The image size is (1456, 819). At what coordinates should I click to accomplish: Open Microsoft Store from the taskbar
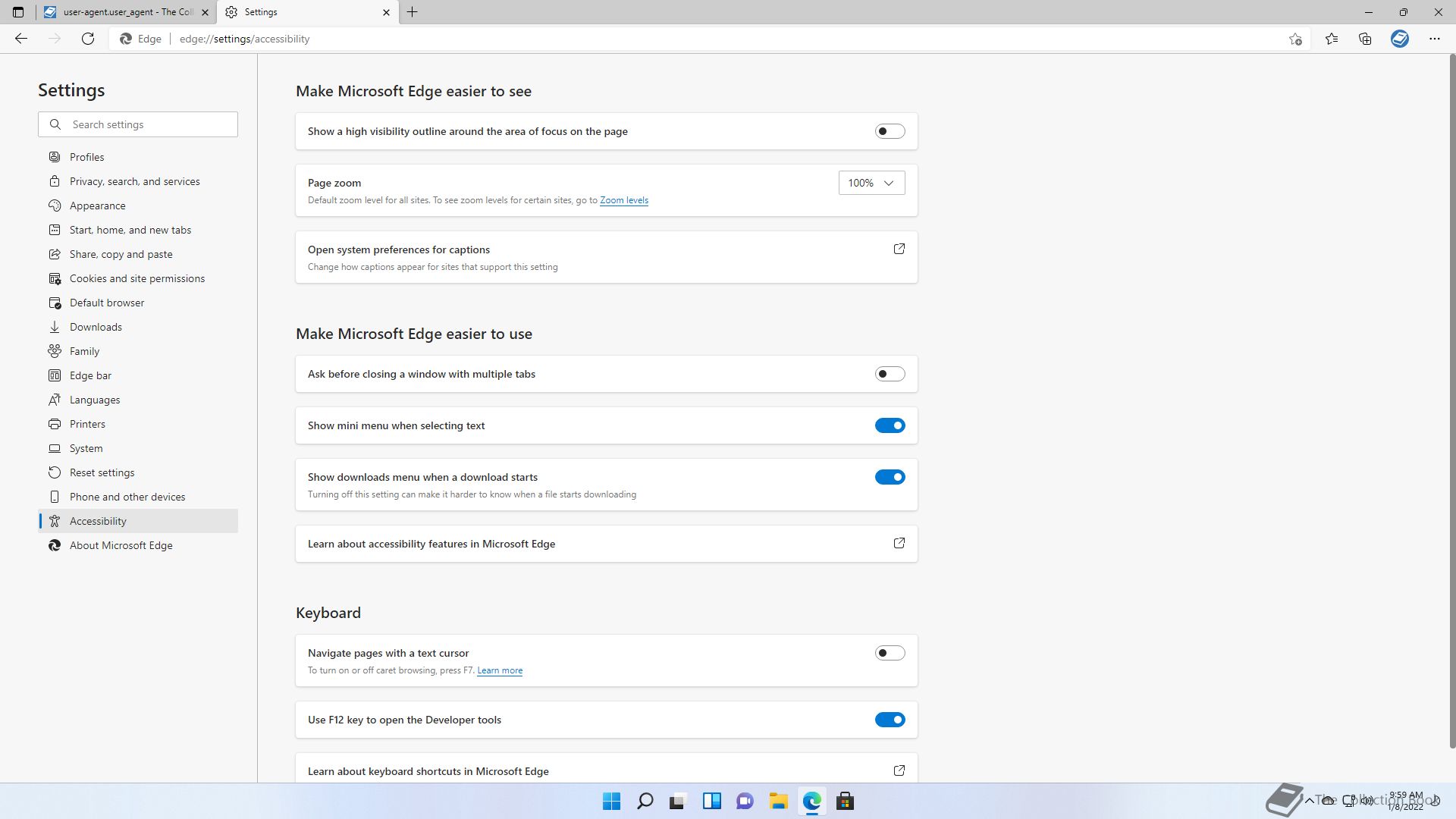845,801
